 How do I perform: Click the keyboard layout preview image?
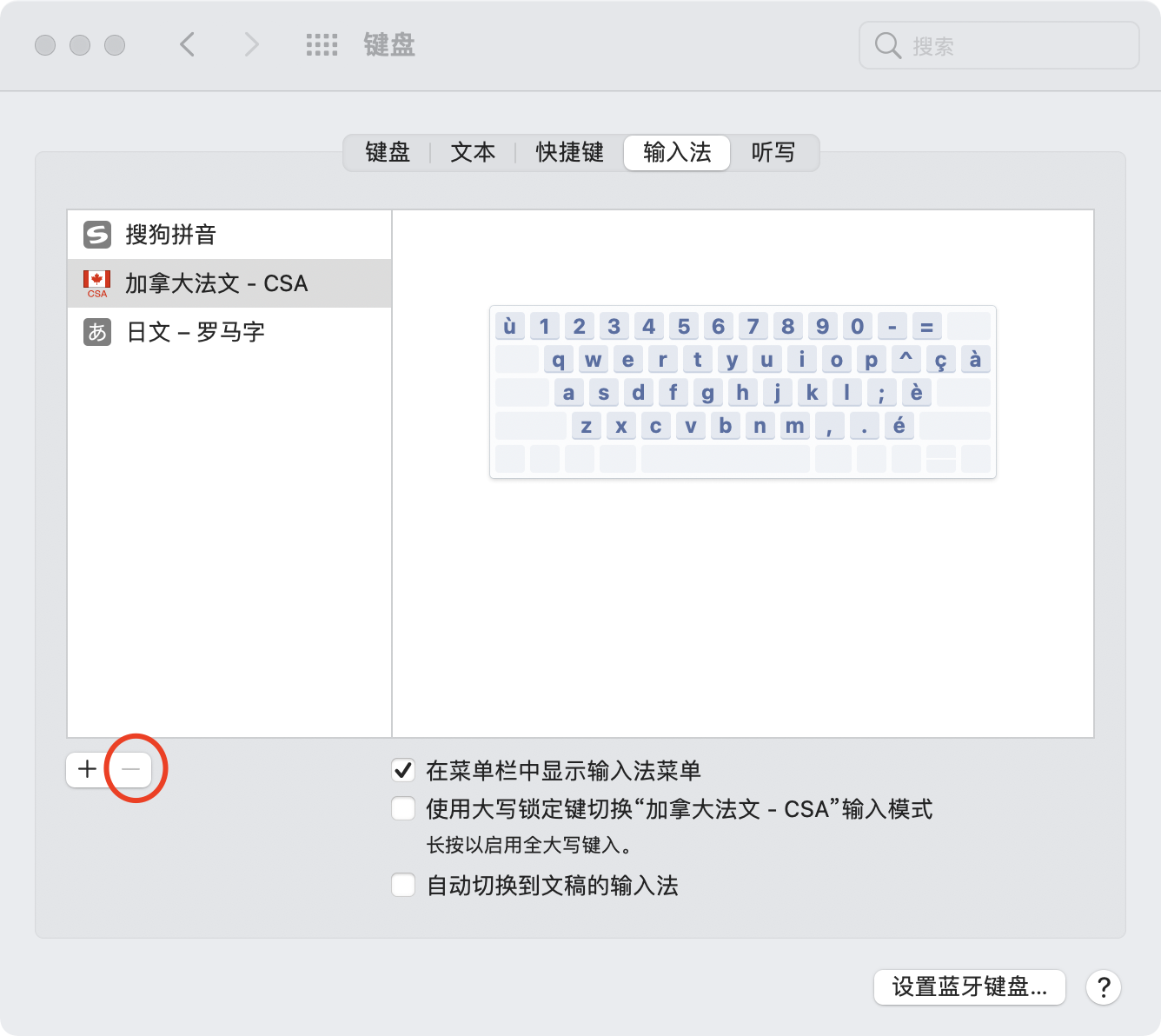coord(743,392)
